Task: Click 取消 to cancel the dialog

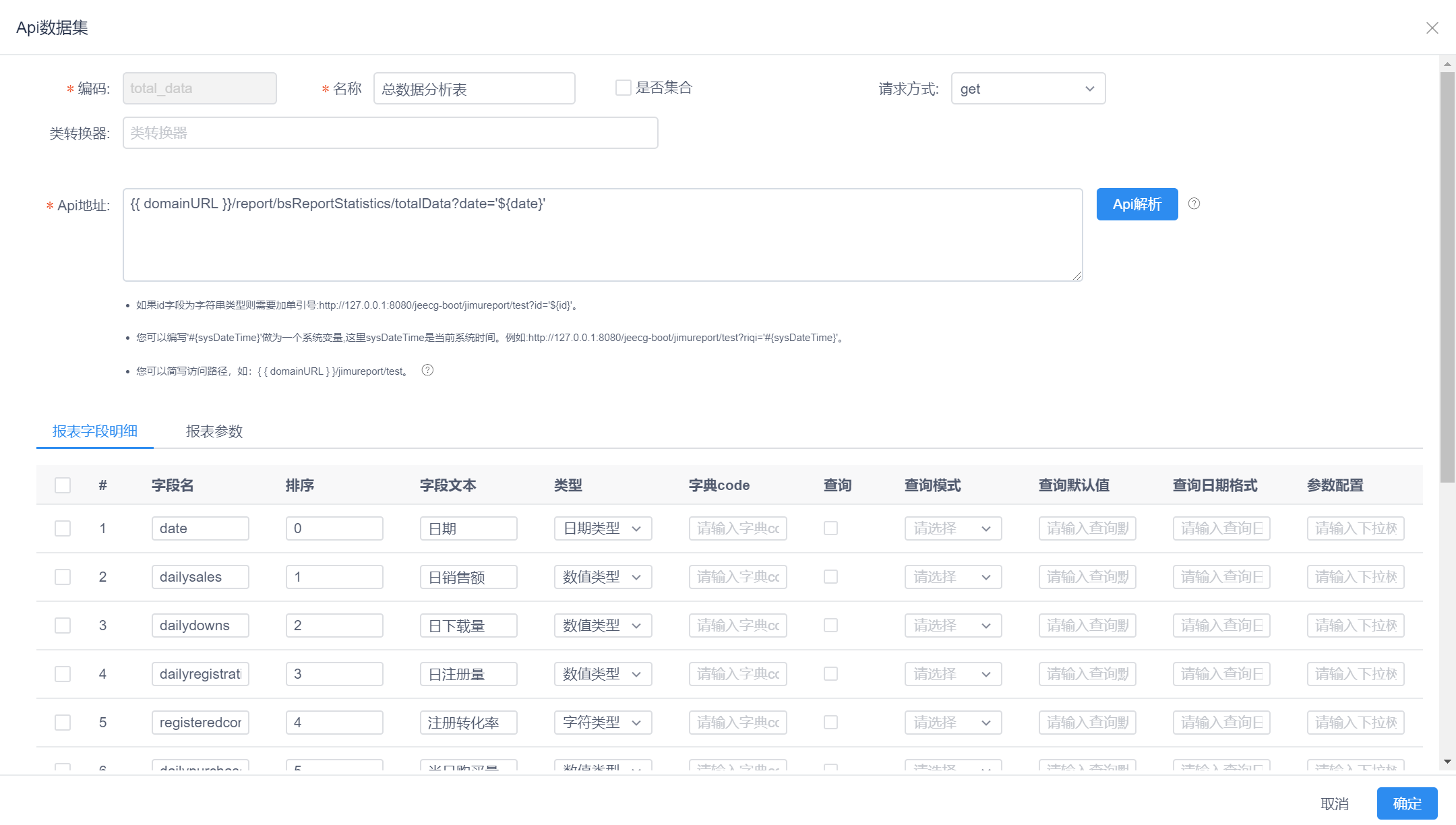Action: 1334,803
